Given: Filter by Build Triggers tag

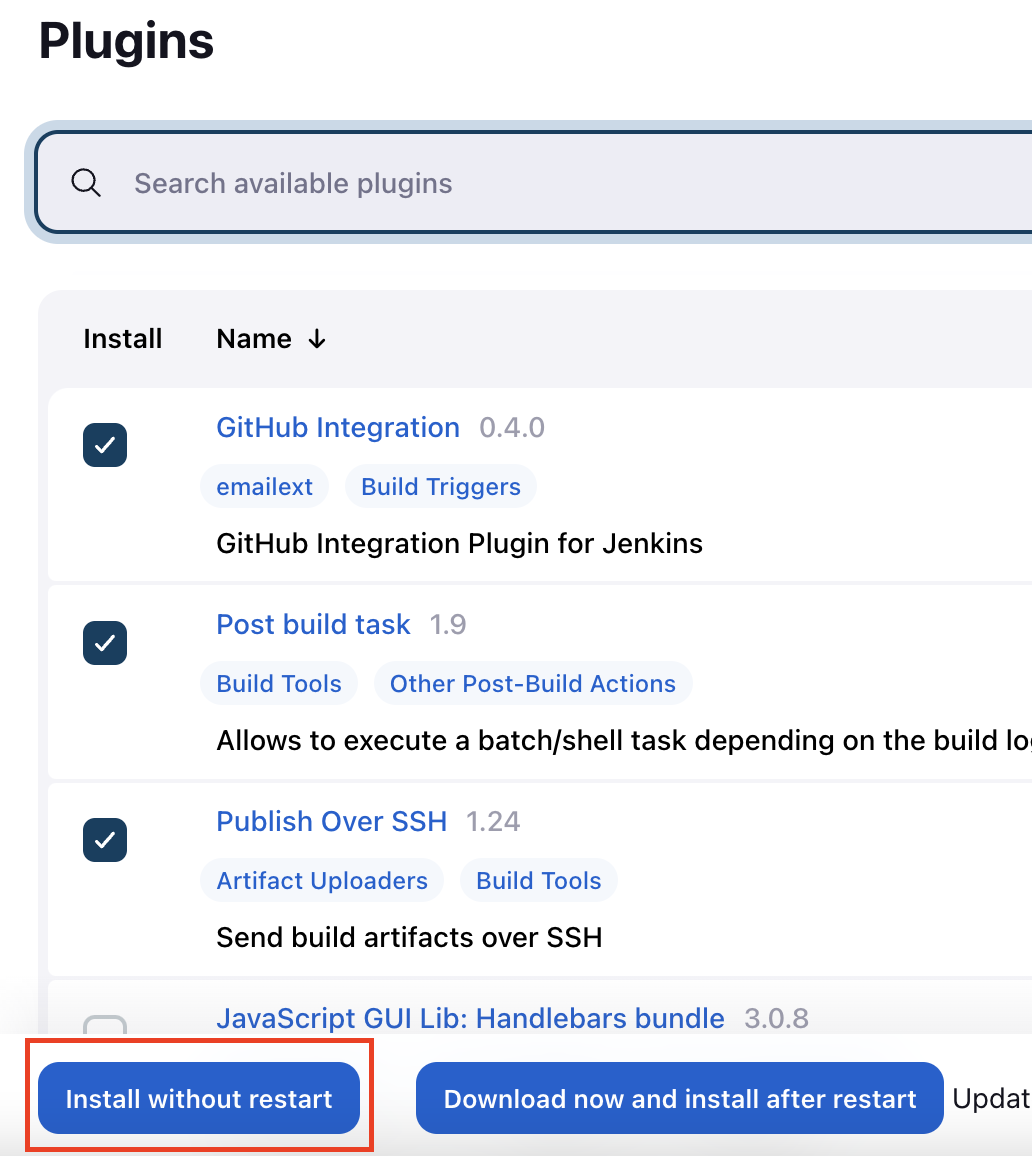Looking at the screenshot, I should (441, 487).
